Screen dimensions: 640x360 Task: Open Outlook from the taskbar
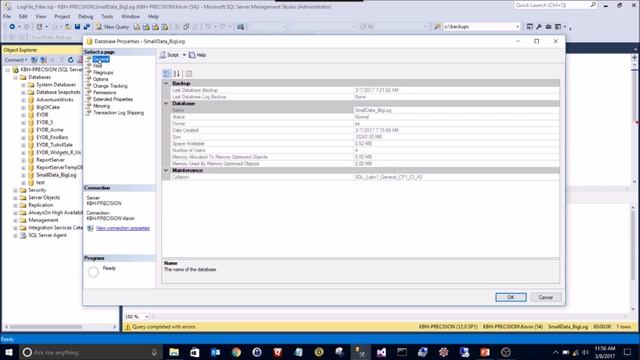[x=216, y=352]
